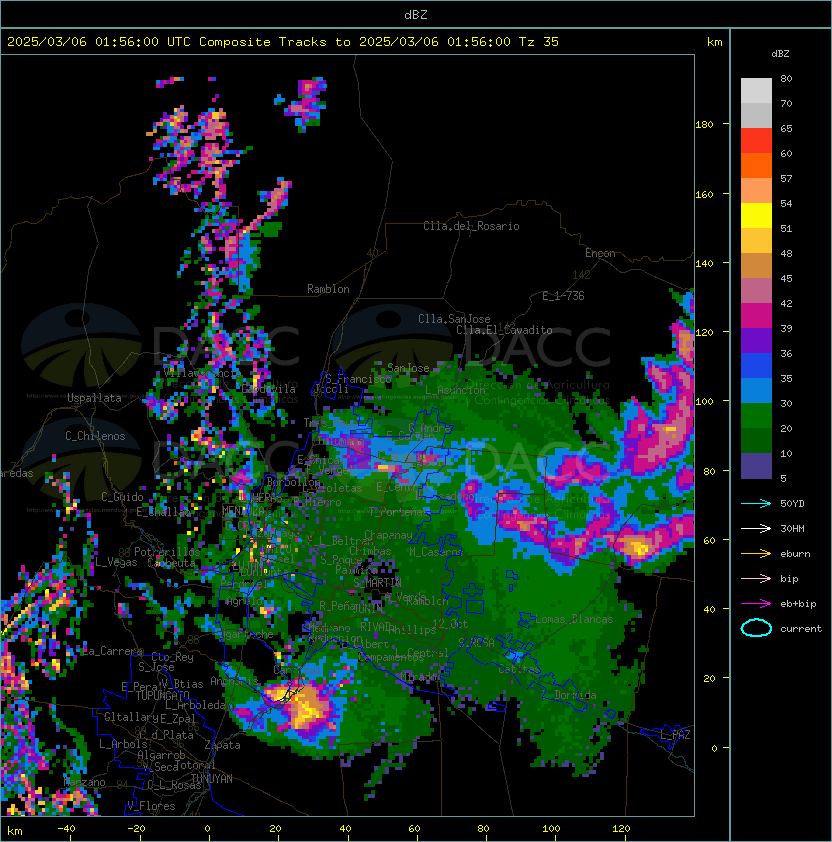The image size is (832, 842).
Task: Click the C_Guido map label
Action: tap(122, 497)
